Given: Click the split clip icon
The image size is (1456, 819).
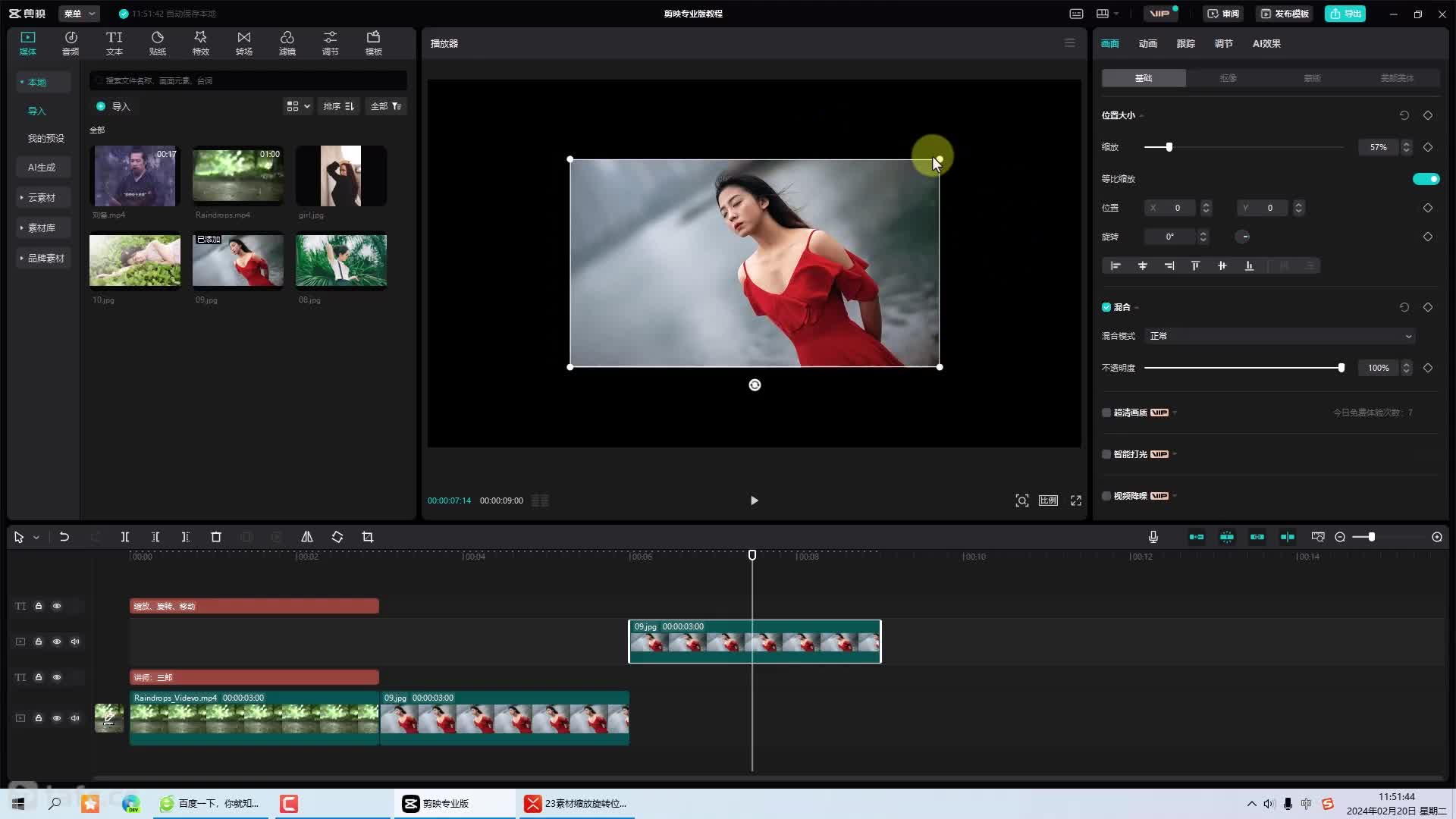Looking at the screenshot, I should [x=125, y=537].
